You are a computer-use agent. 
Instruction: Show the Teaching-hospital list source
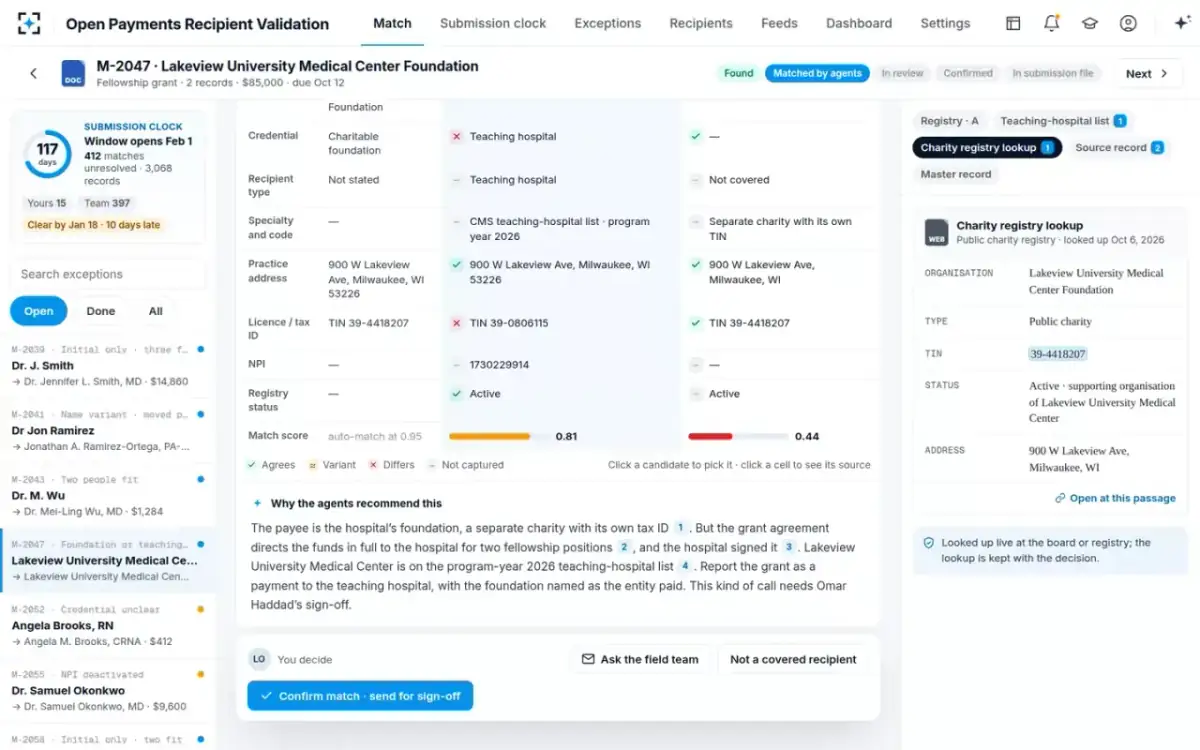(1063, 121)
